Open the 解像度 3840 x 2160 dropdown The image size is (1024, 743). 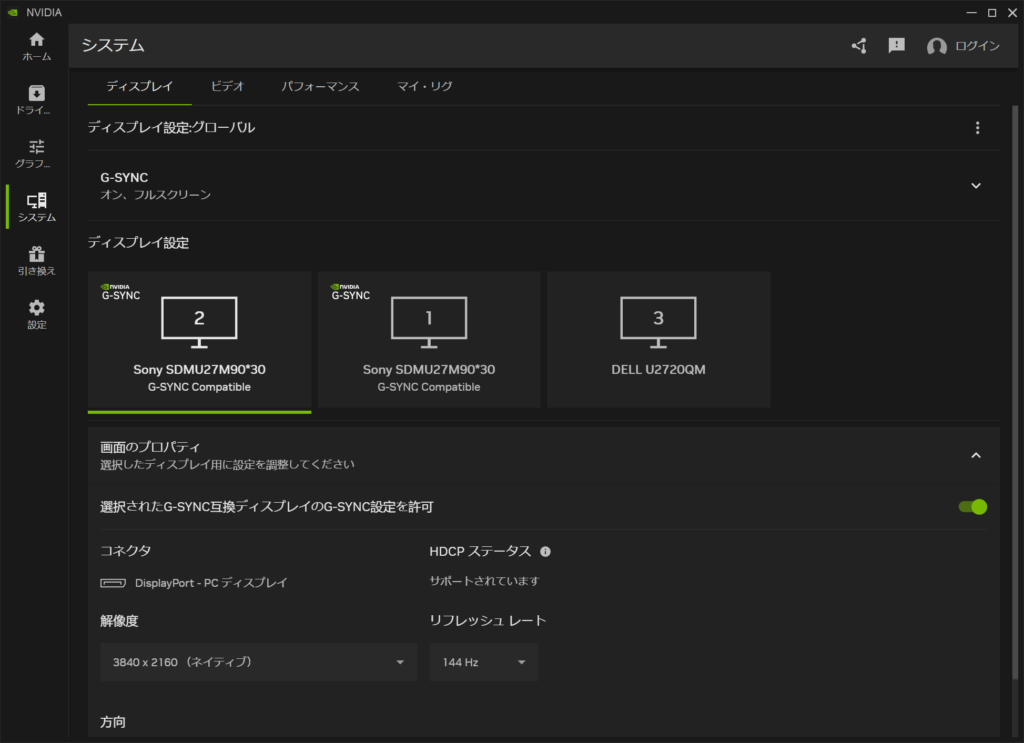pos(259,662)
